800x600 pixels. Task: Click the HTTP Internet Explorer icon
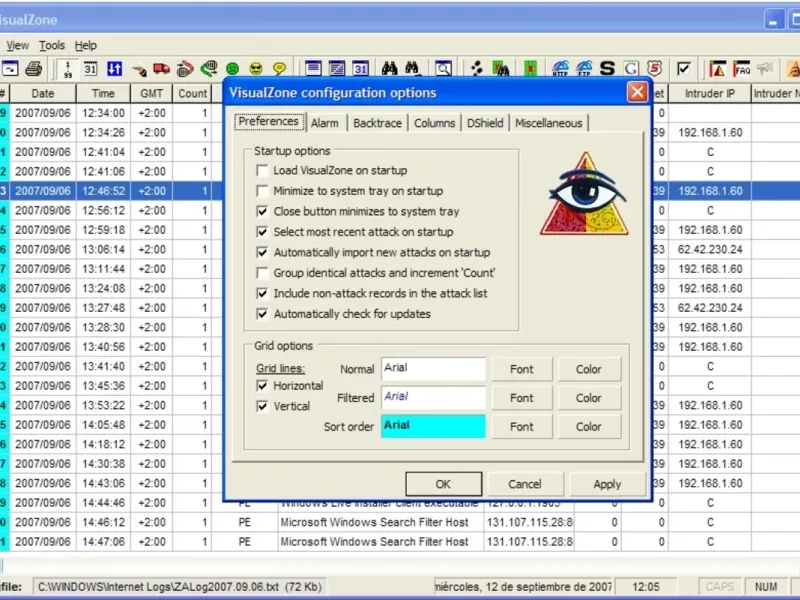tap(560, 68)
